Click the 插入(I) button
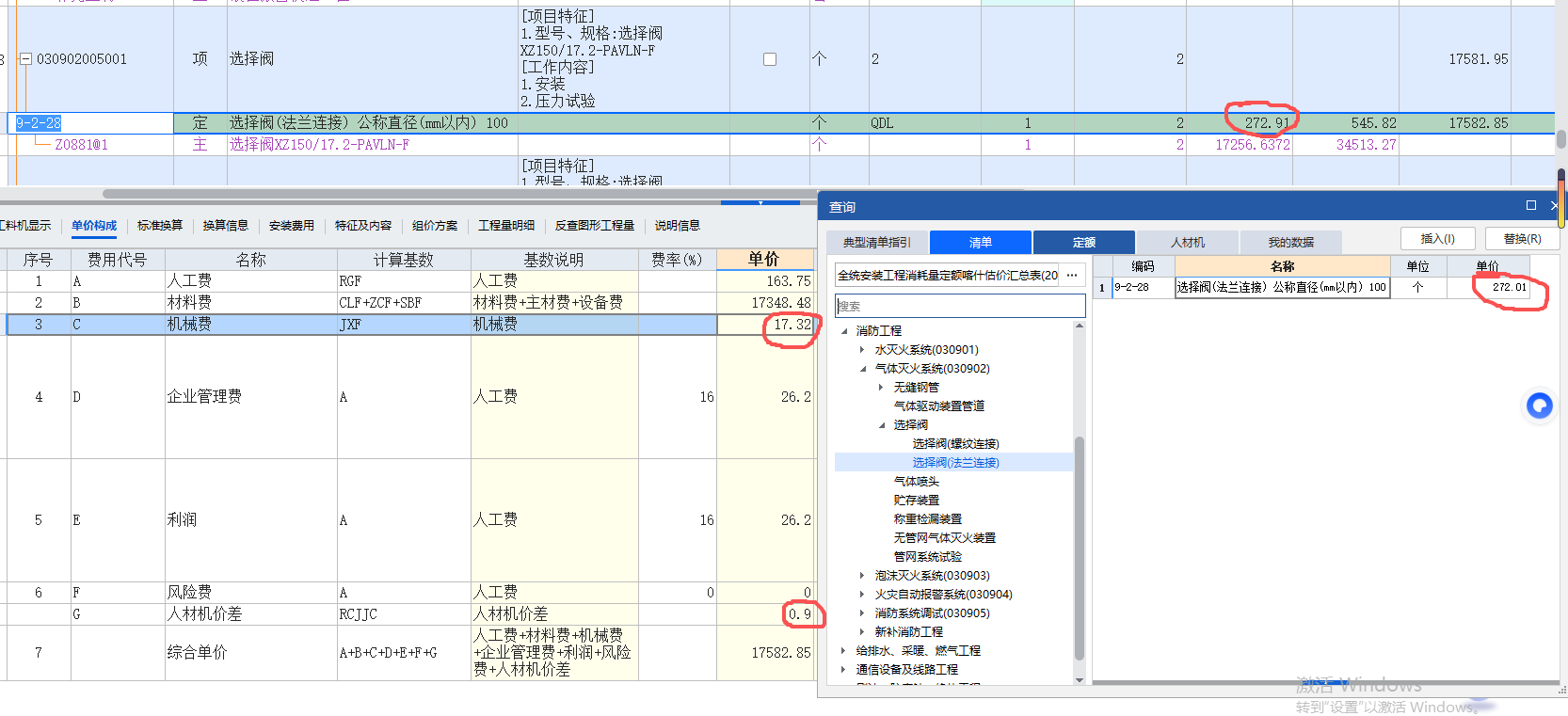The height and width of the screenshot is (716, 1568). [1437, 239]
